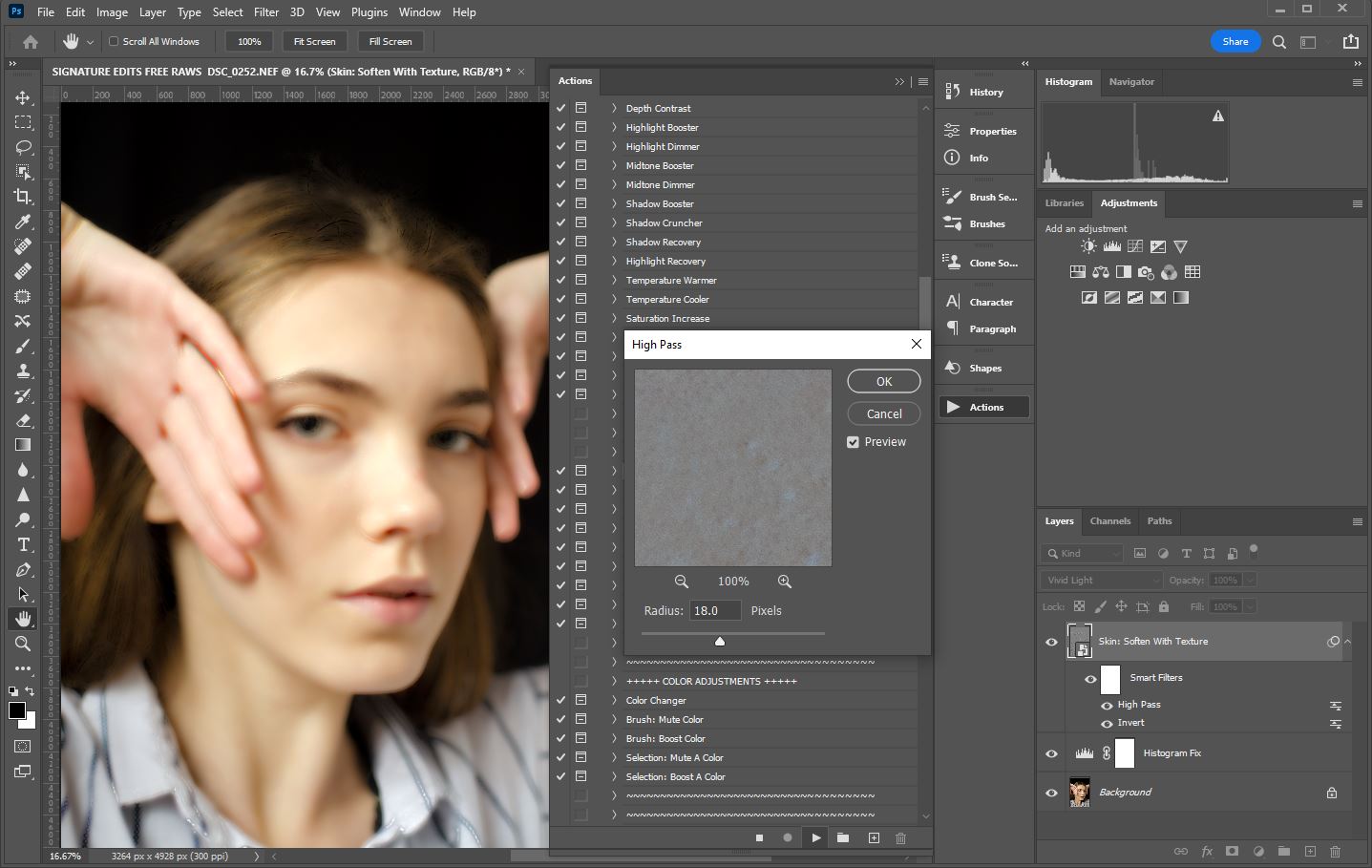Select the Type tool in toolbar
This screenshot has height=868, width=1372.
[x=23, y=544]
